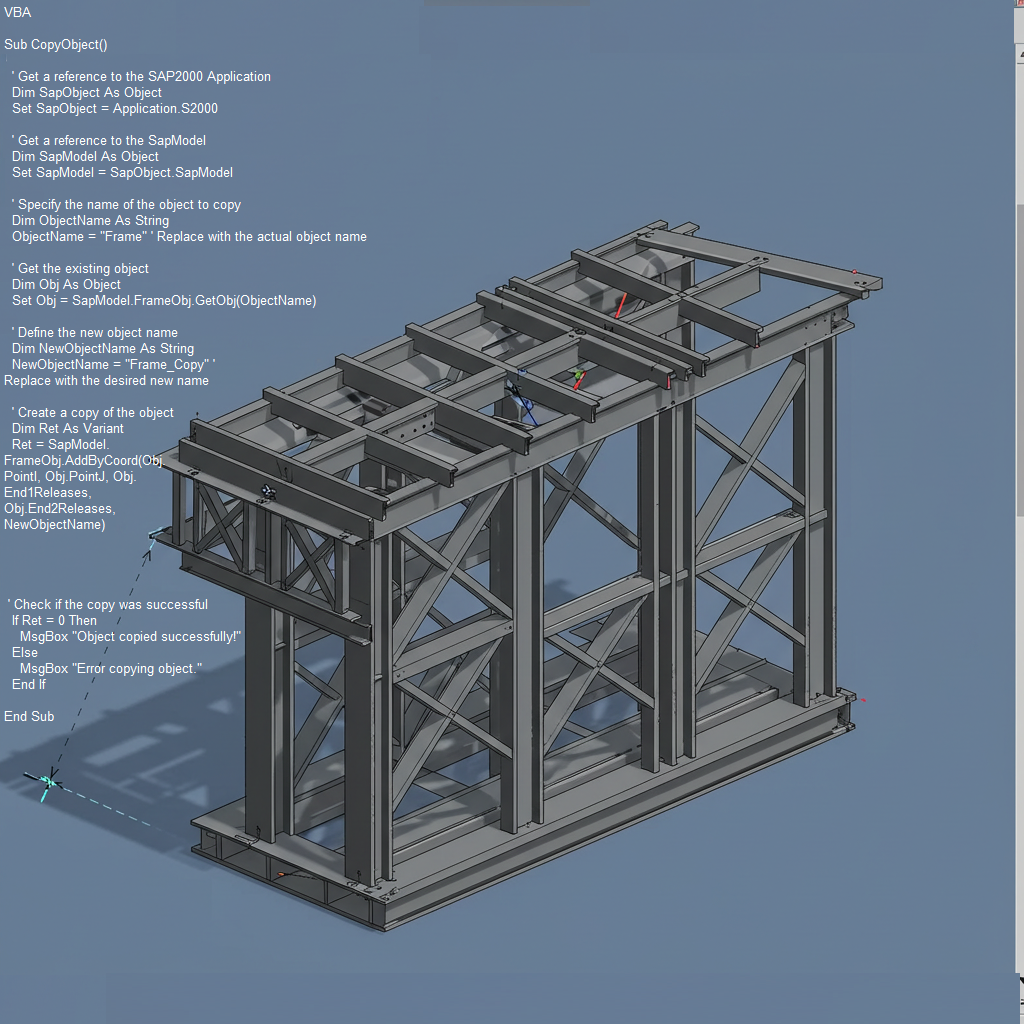Click the NewObjectName = "Frame_Copy" line
1024x1024 pixels.
[113, 364]
